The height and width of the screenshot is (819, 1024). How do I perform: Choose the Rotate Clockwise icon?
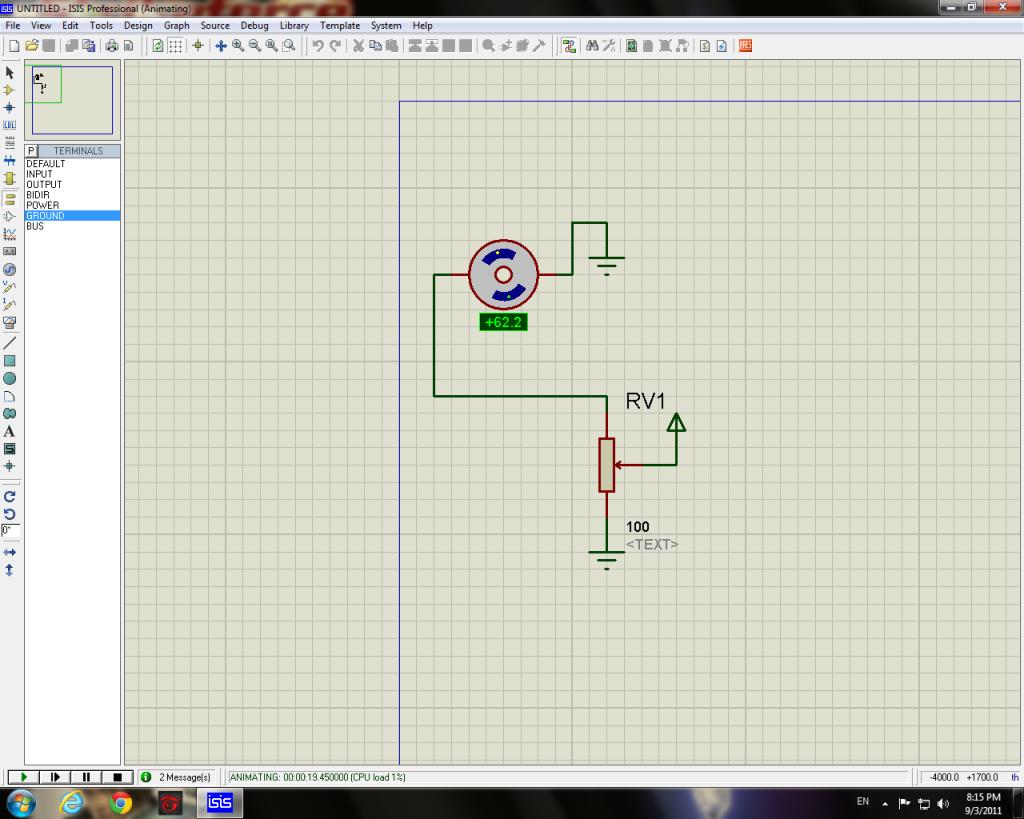tap(10, 496)
